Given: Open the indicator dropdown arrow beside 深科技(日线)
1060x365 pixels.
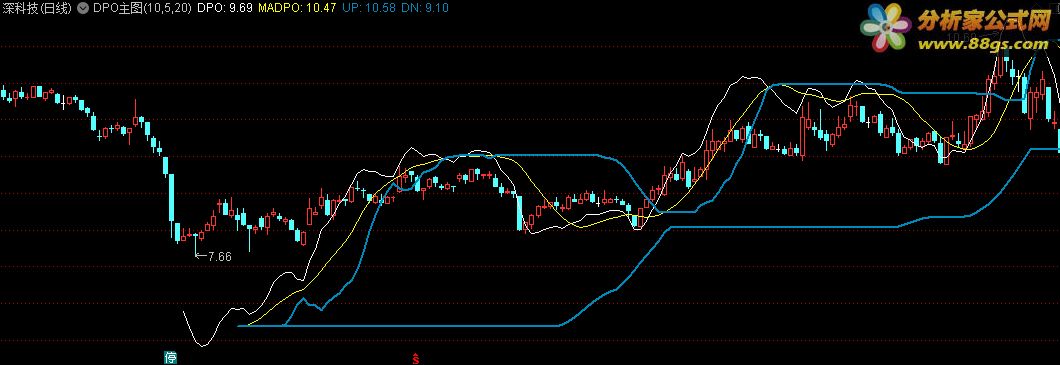Looking at the screenshot, I should [83, 9].
